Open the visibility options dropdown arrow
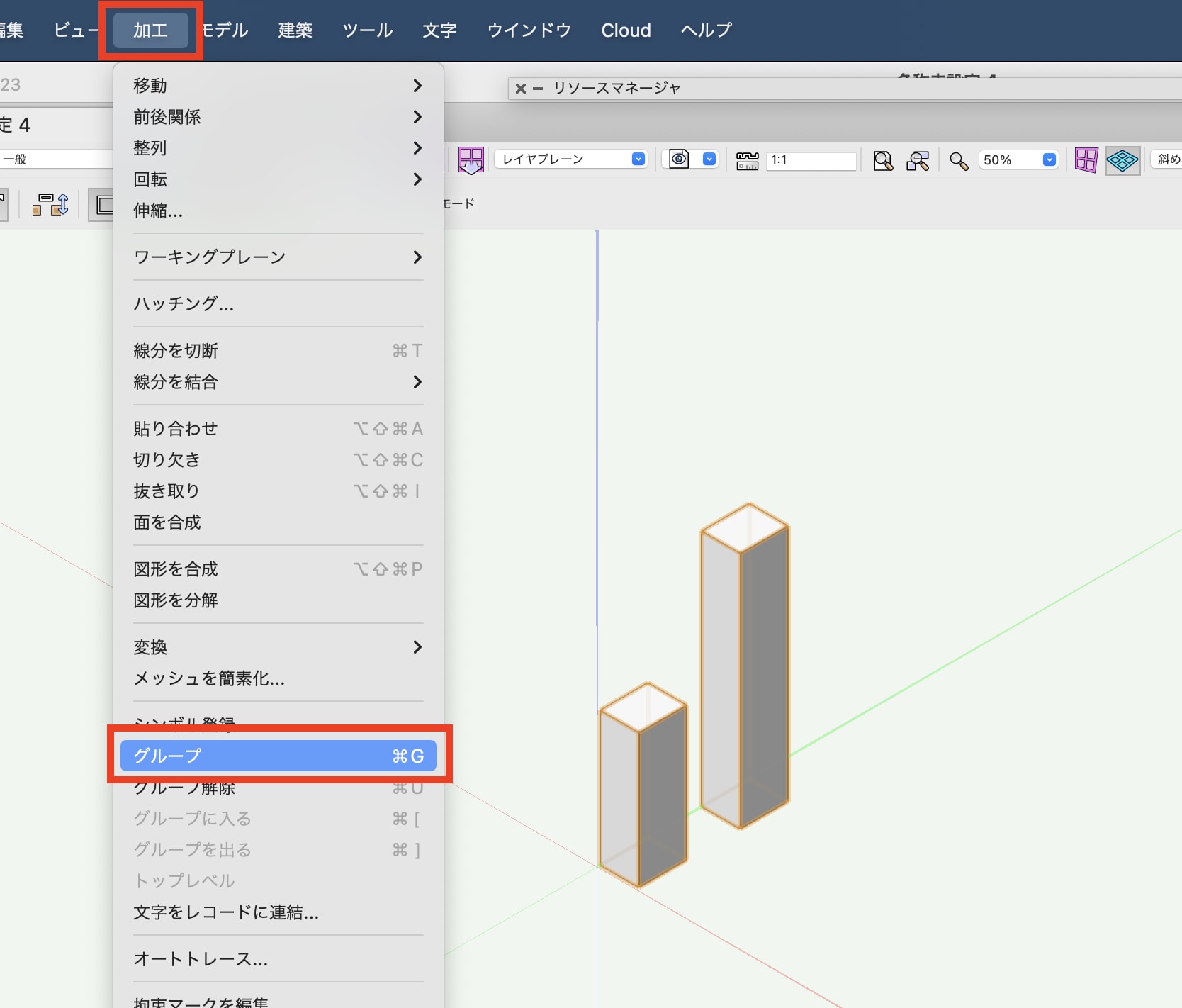This screenshot has height=1008, width=1182. point(709,159)
